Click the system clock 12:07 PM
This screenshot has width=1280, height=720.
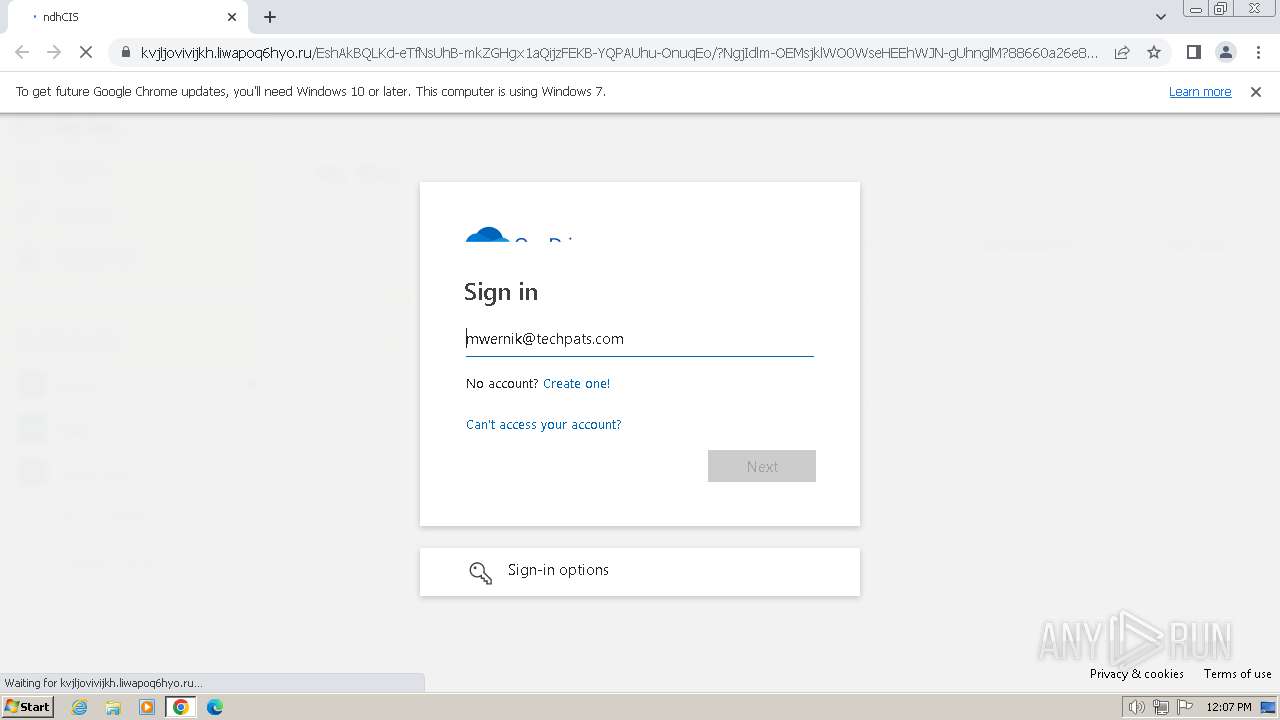1229,707
